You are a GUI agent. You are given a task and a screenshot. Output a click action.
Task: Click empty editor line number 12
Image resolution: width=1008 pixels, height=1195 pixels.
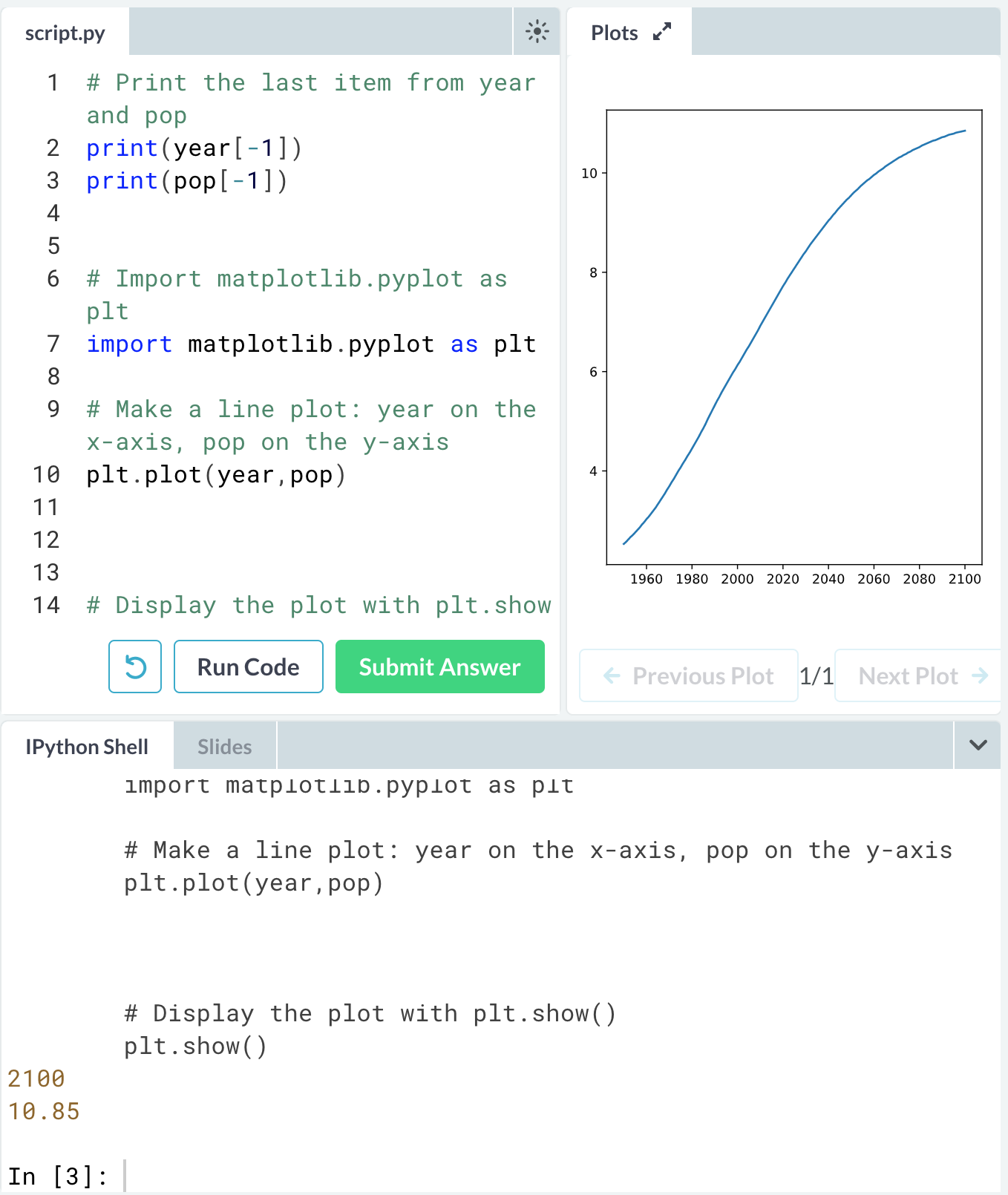pyautogui.click(x=46, y=540)
